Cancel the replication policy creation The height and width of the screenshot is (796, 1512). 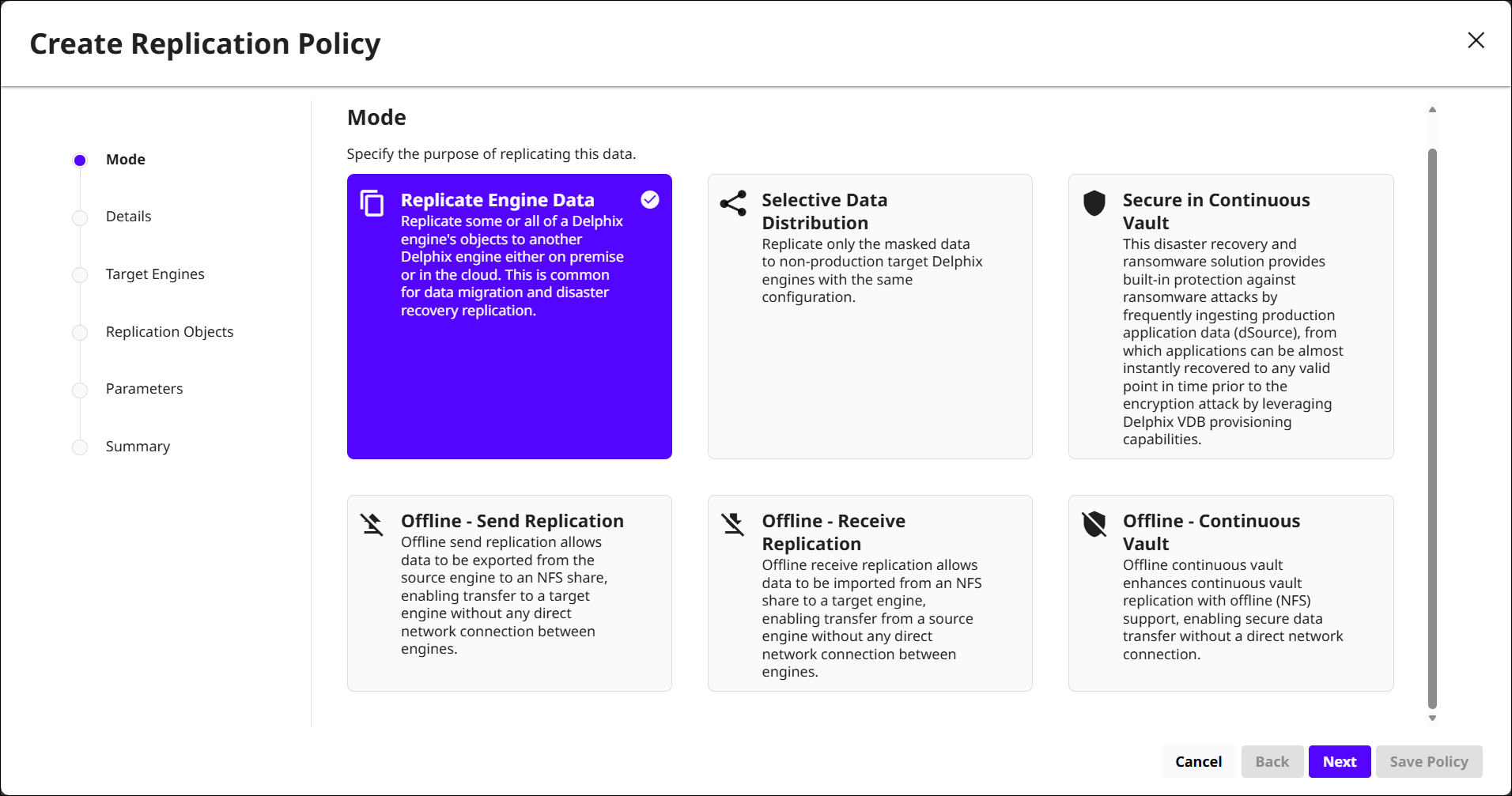coord(1198,762)
